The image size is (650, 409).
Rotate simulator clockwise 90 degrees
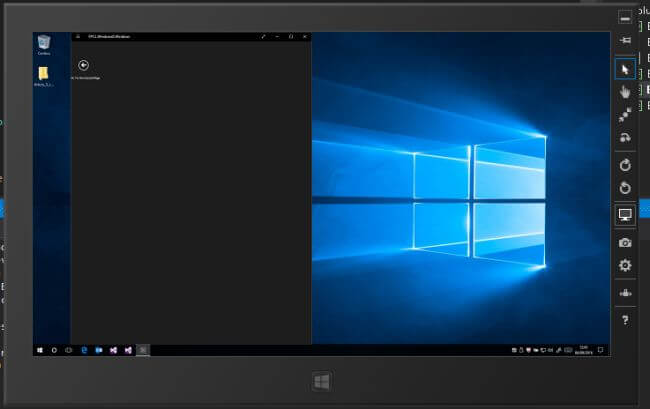(625, 165)
